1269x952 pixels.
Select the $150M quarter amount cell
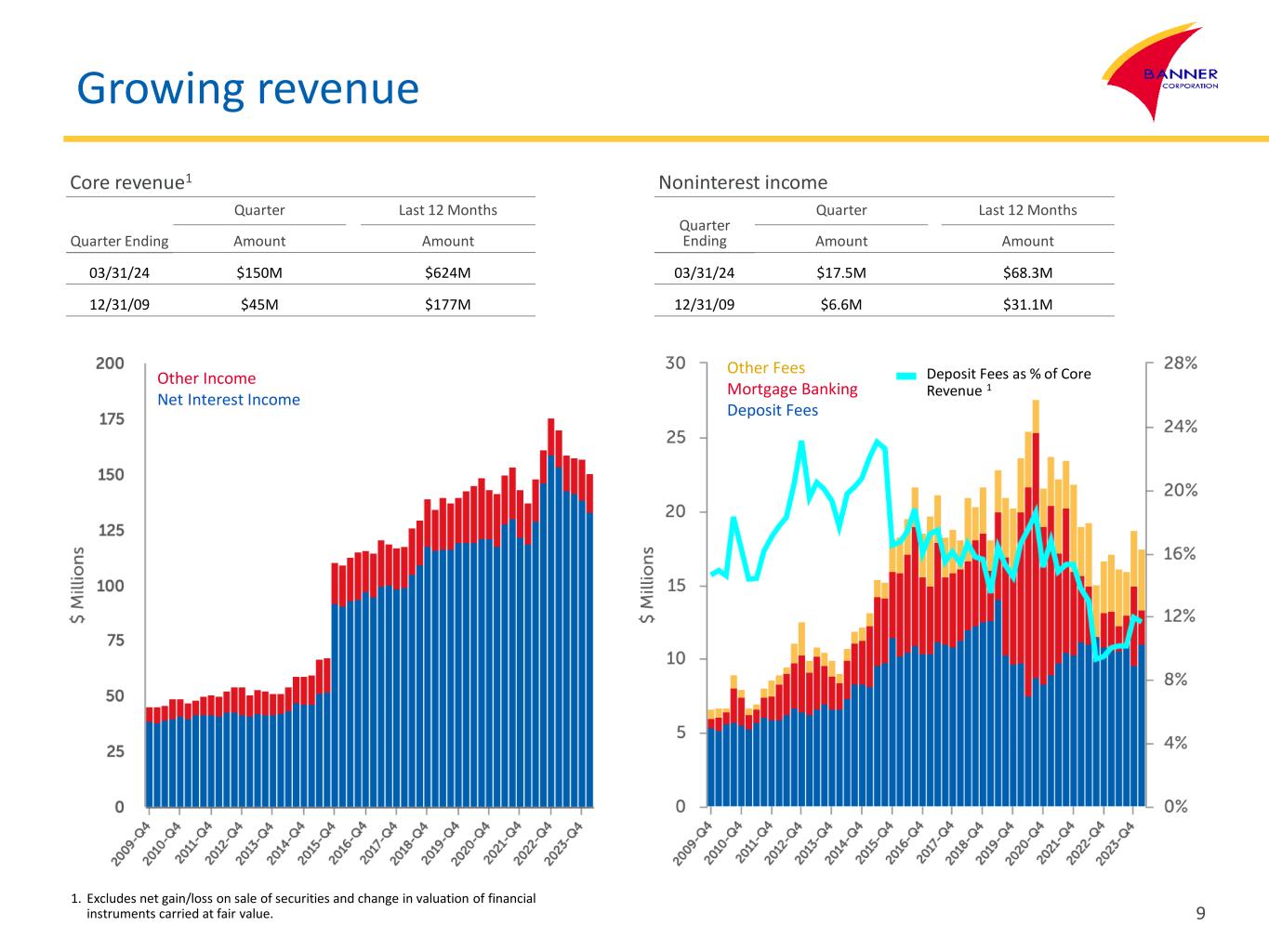click(x=259, y=272)
